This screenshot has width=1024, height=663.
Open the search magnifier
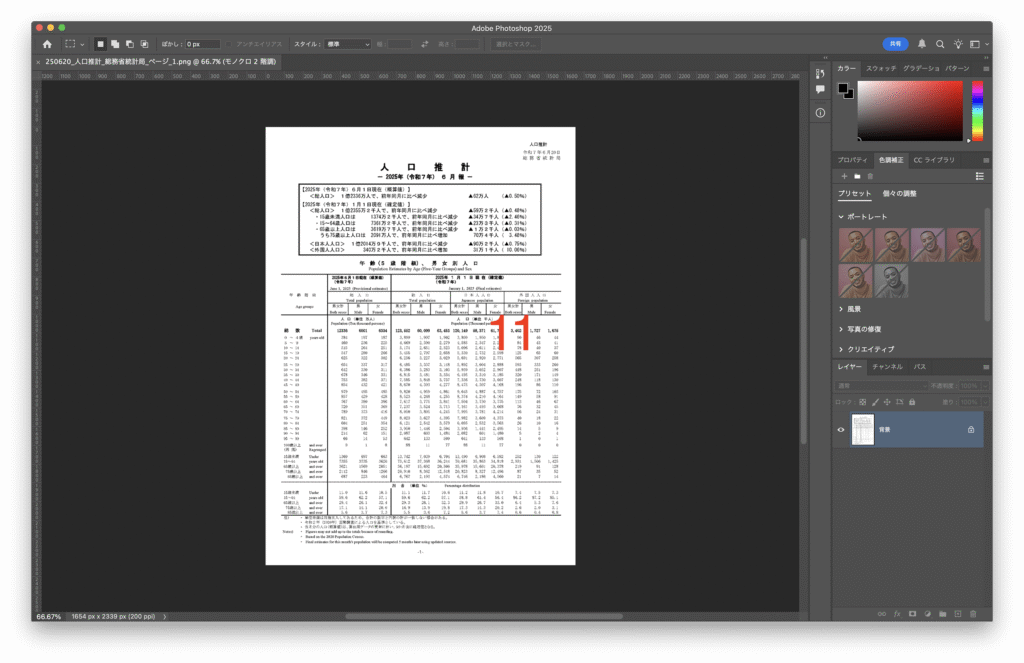[940, 44]
